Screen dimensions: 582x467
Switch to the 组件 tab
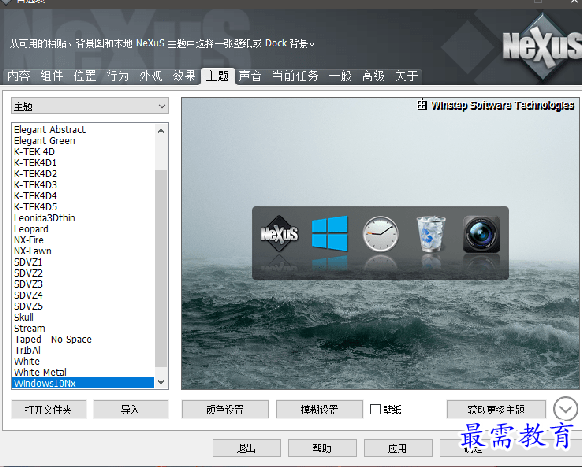click(52, 76)
